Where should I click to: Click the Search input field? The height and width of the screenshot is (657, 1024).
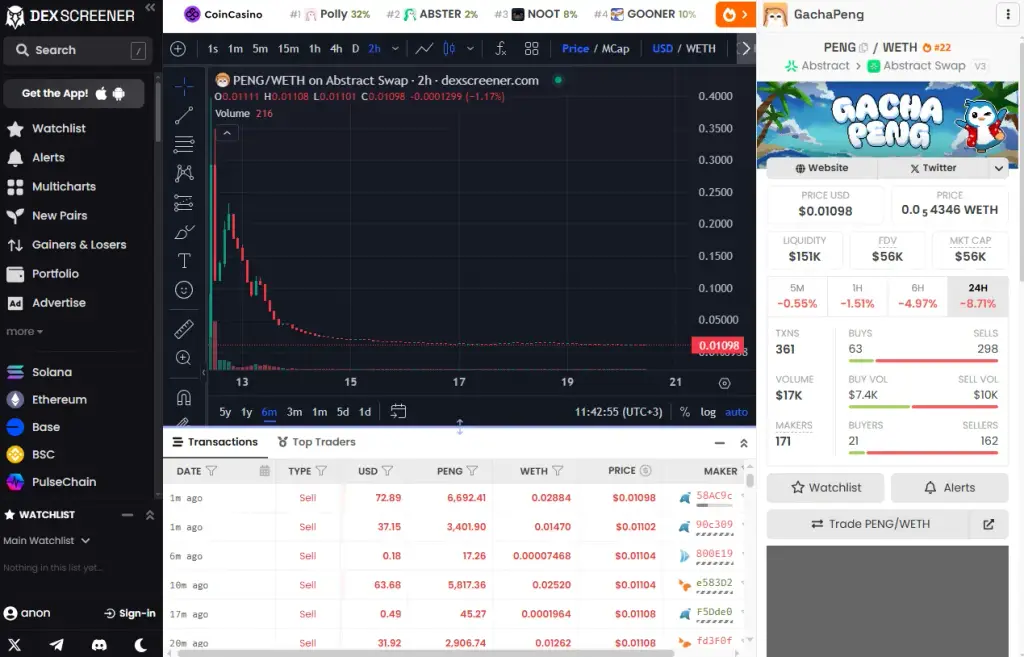pyautogui.click(x=78, y=50)
